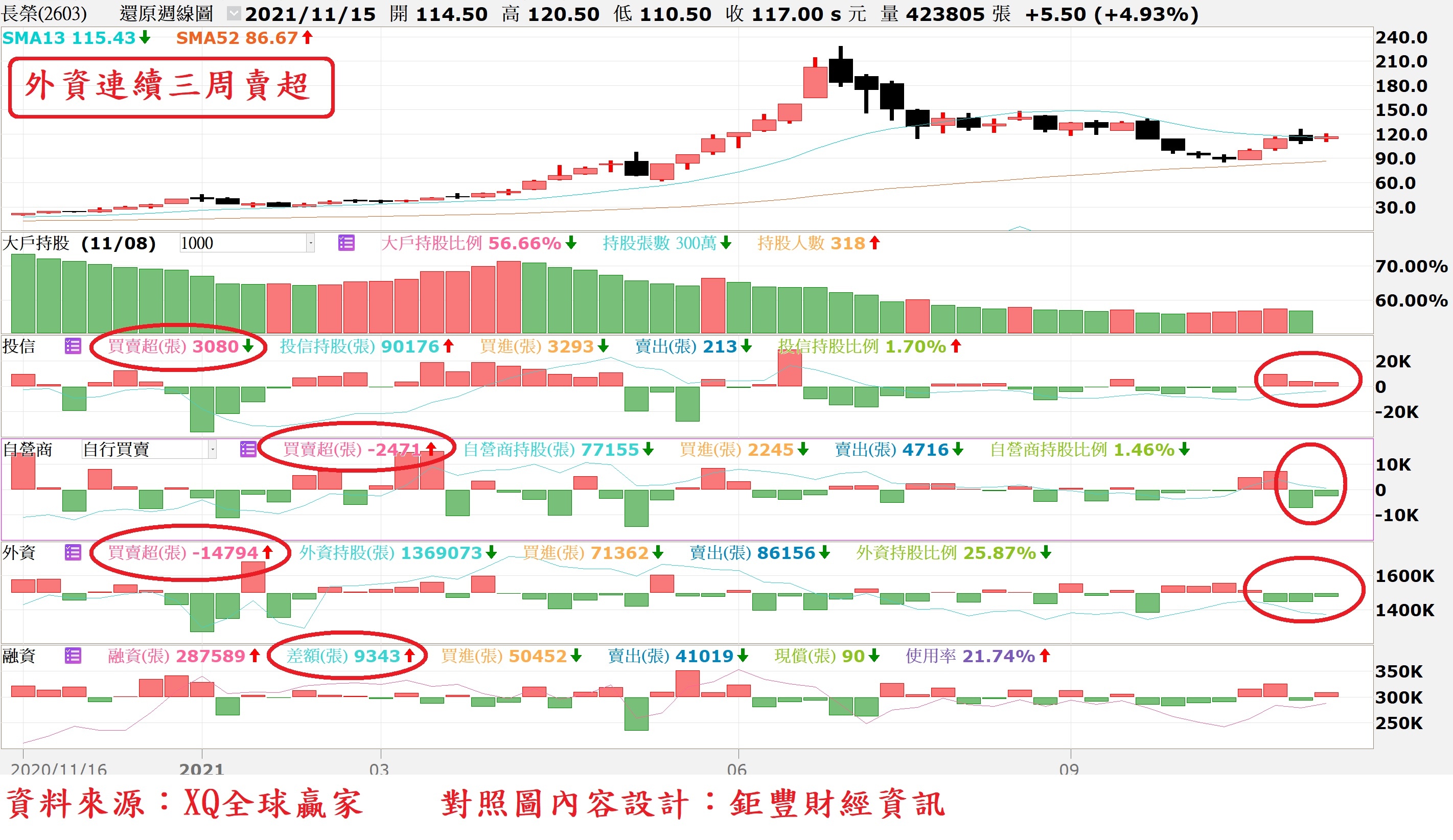
Task: Expand the 1000 shareholding level dropdown
Action: tap(310, 243)
